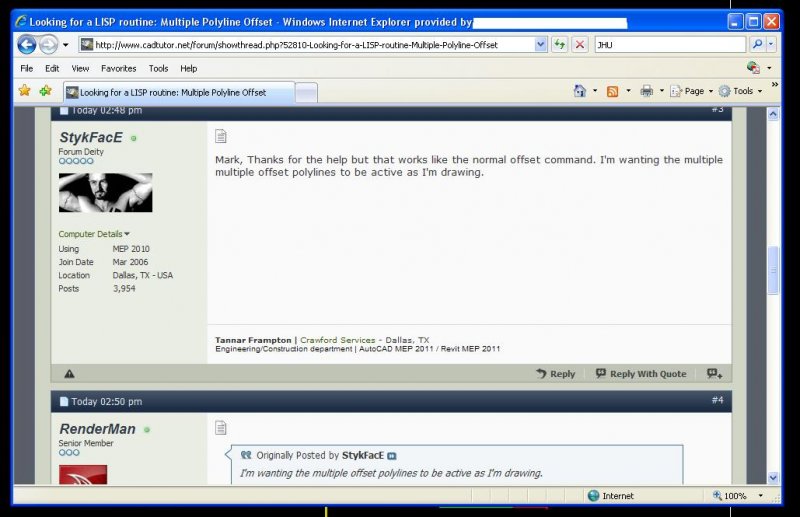
Task: Open the Tools menu in menu bar
Action: tap(158, 68)
